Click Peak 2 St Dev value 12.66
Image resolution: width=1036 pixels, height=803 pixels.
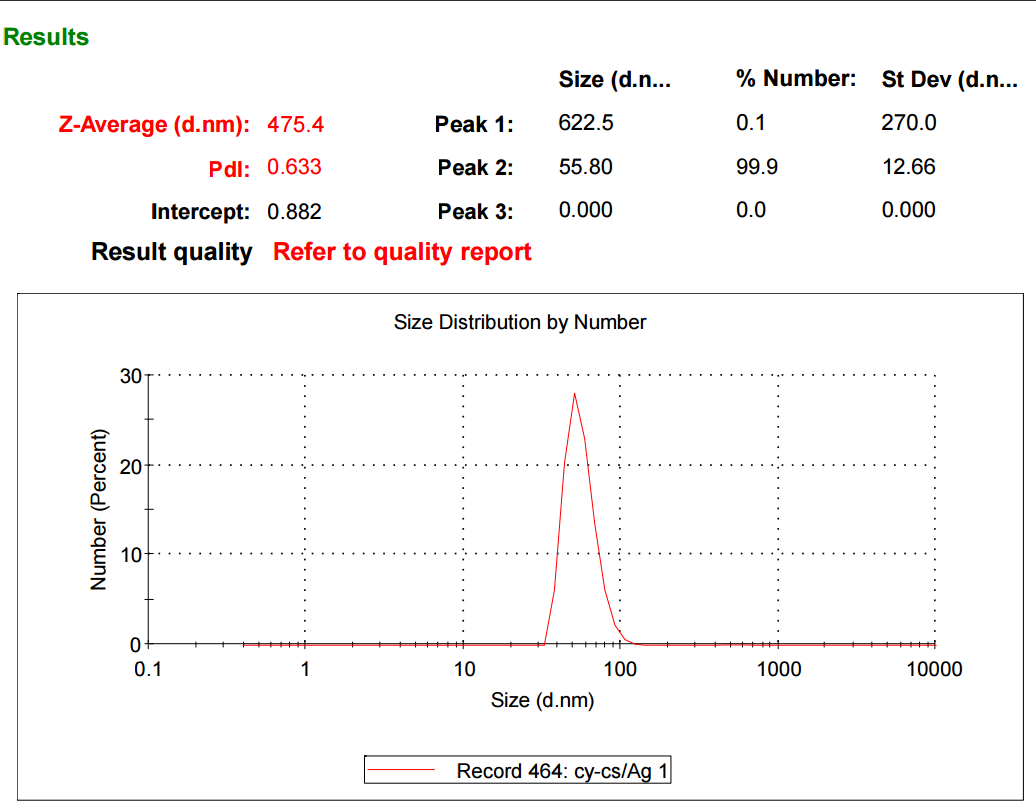point(908,167)
